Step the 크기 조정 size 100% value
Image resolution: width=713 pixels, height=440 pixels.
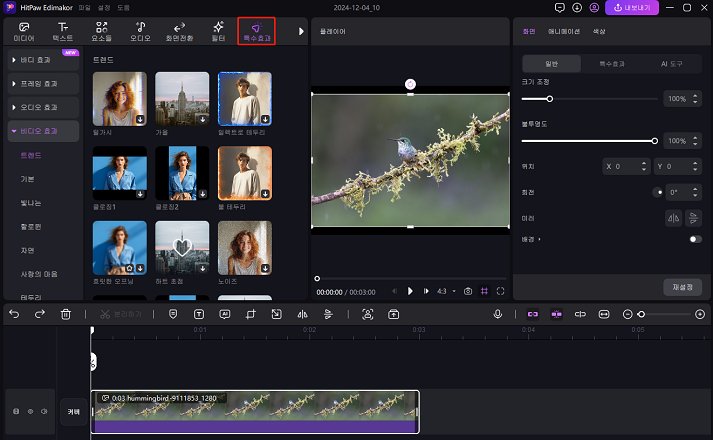coord(695,99)
